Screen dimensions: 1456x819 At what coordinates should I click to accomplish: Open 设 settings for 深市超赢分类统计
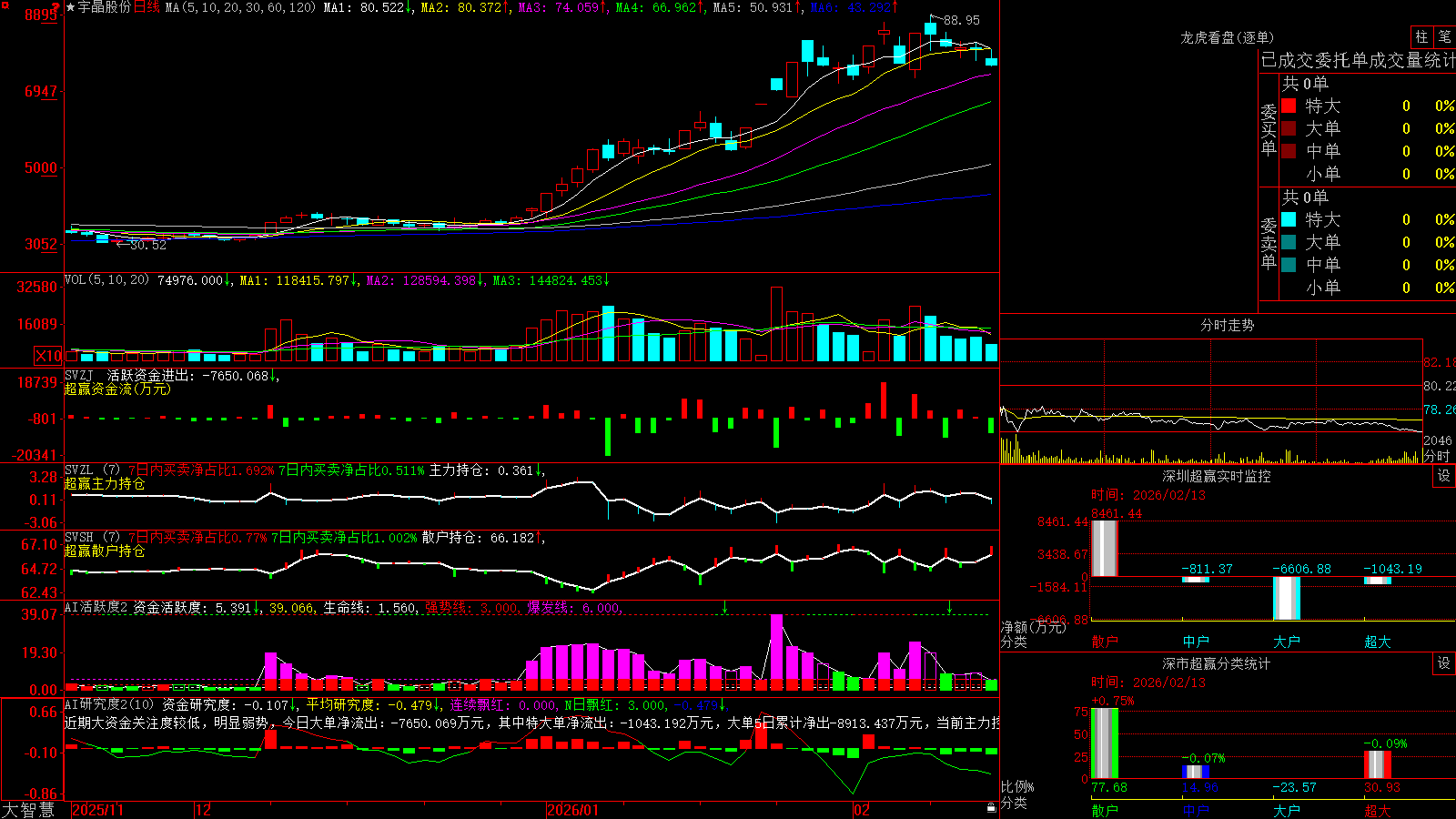(1444, 663)
